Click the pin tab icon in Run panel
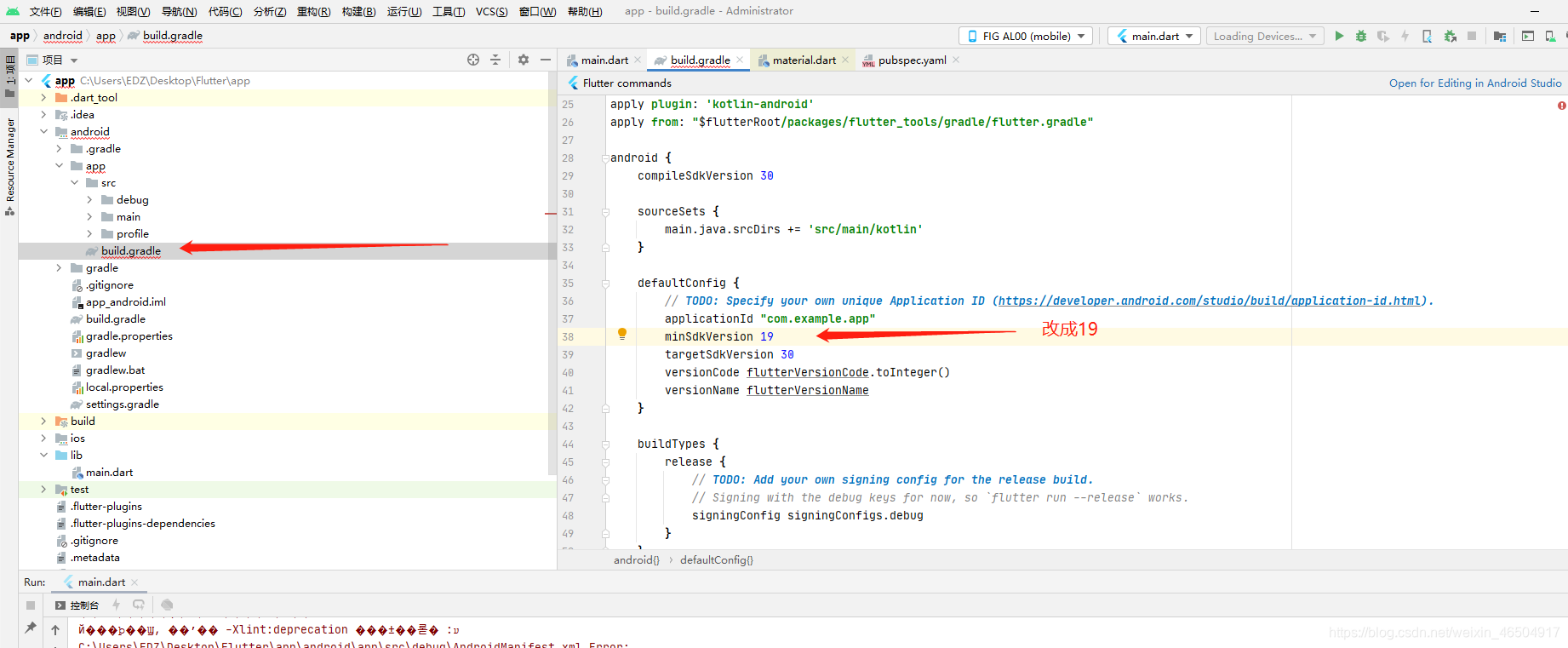This screenshot has width=1568, height=648. [x=31, y=628]
